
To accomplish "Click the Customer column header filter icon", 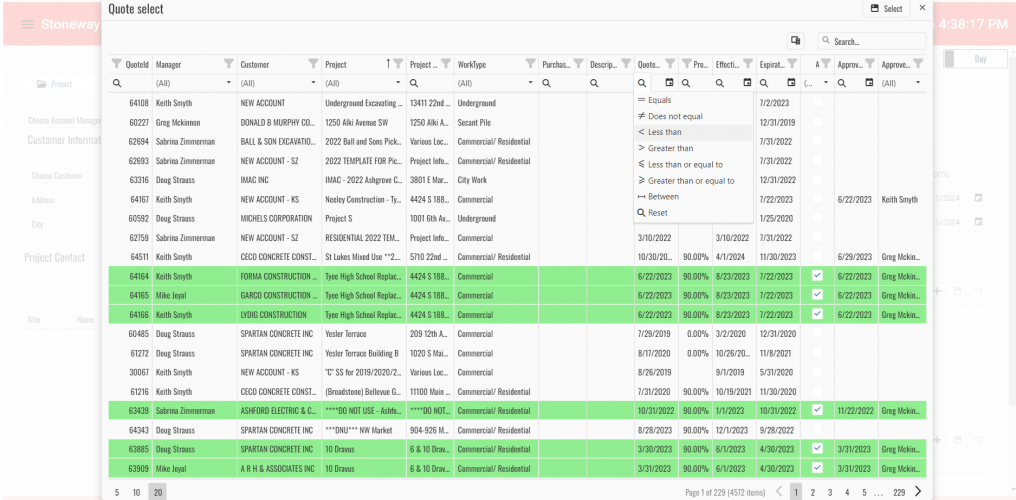I will tap(313, 64).
